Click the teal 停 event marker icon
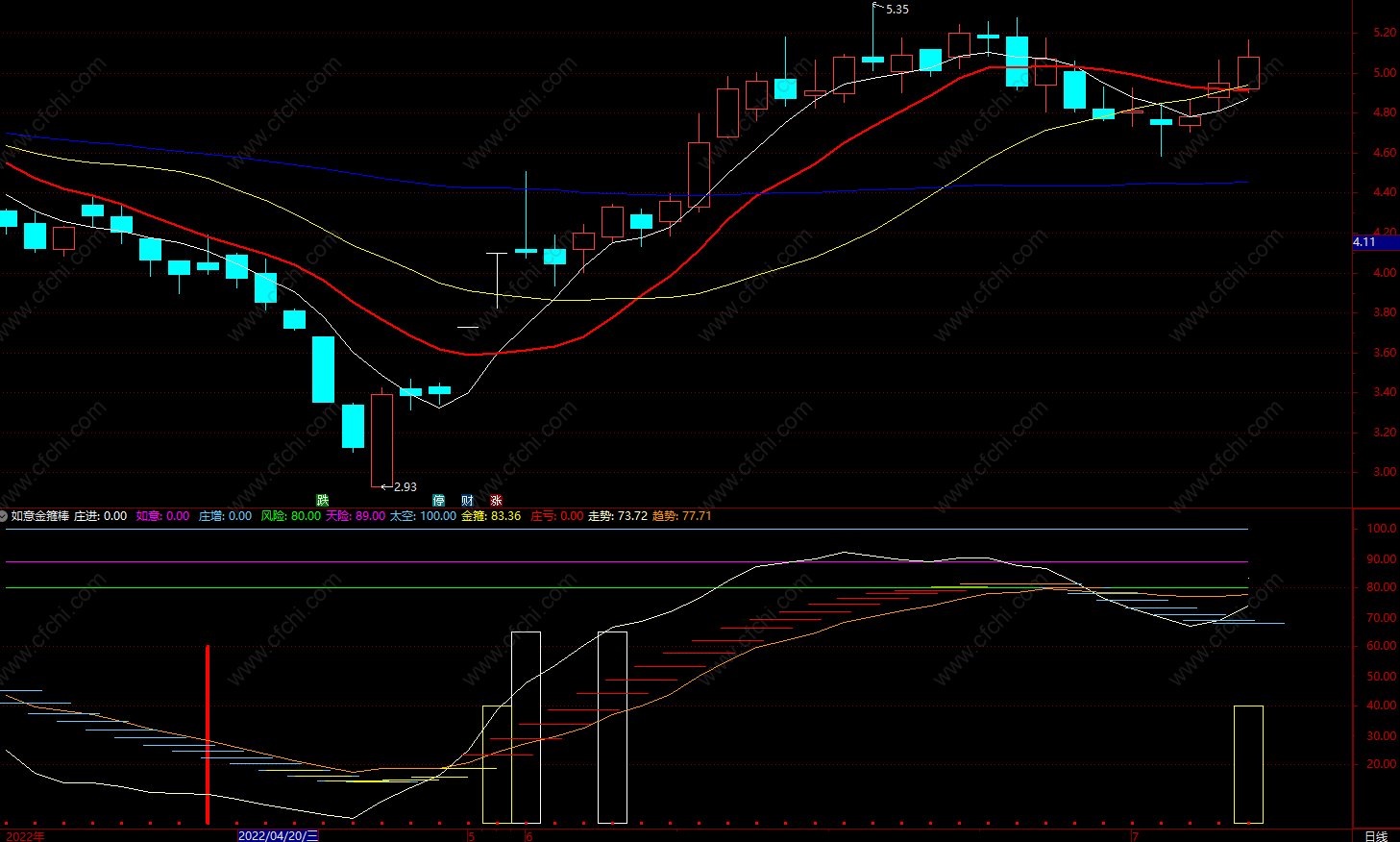Screen dimensions: 1400x842 tap(439, 500)
